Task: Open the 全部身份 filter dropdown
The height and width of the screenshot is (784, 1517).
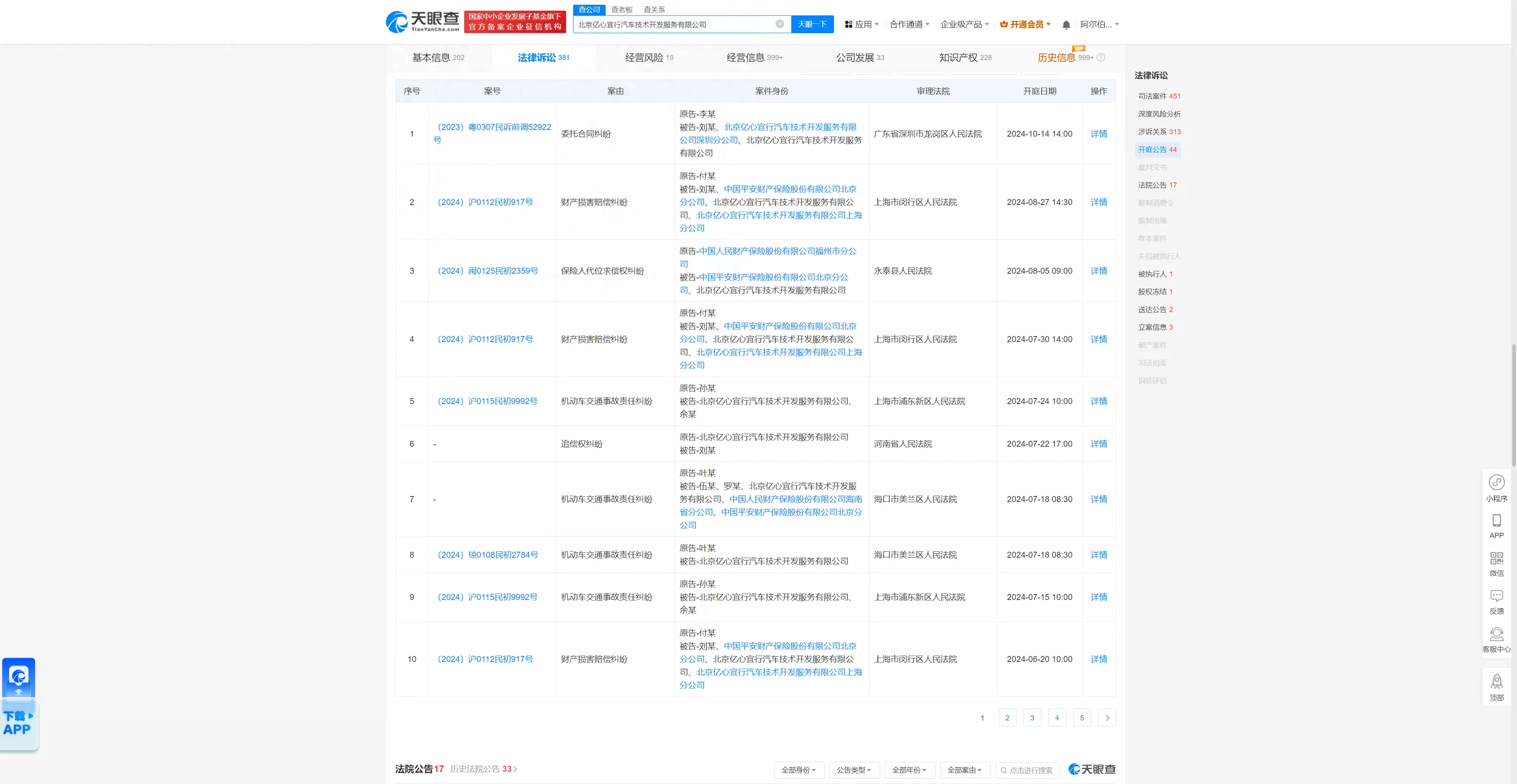Action: tap(798, 770)
